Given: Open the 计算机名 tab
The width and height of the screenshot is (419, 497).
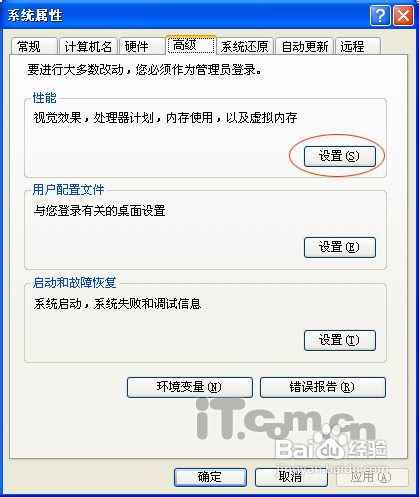Looking at the screenshot, I should point(88,46).
